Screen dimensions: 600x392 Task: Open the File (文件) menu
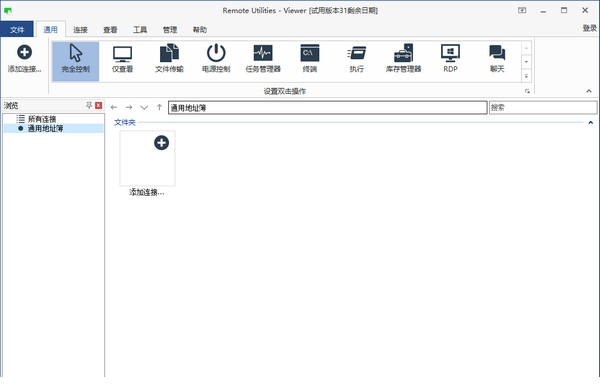17,29
